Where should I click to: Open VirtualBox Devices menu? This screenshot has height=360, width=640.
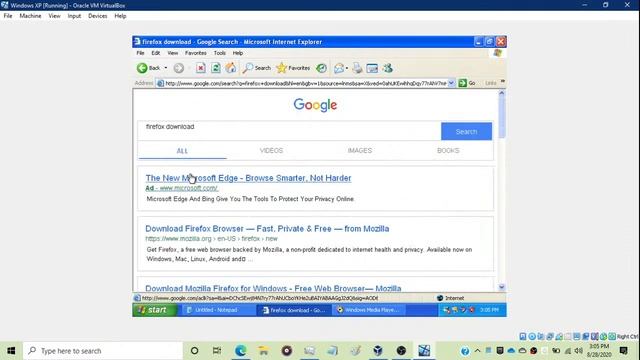point(98,16)
